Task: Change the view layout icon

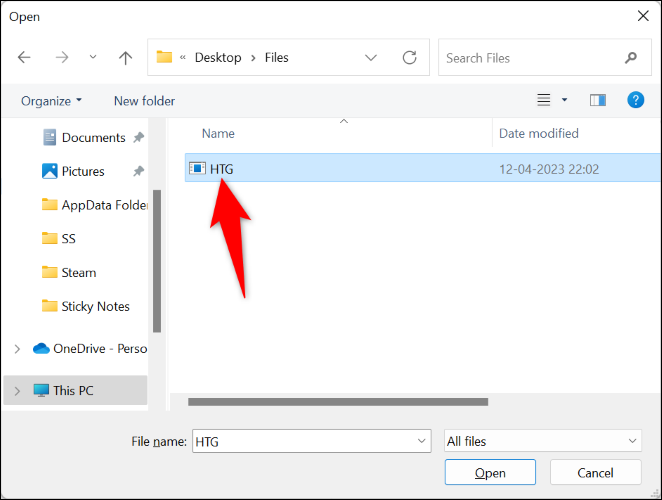Action: click(543, 100)
